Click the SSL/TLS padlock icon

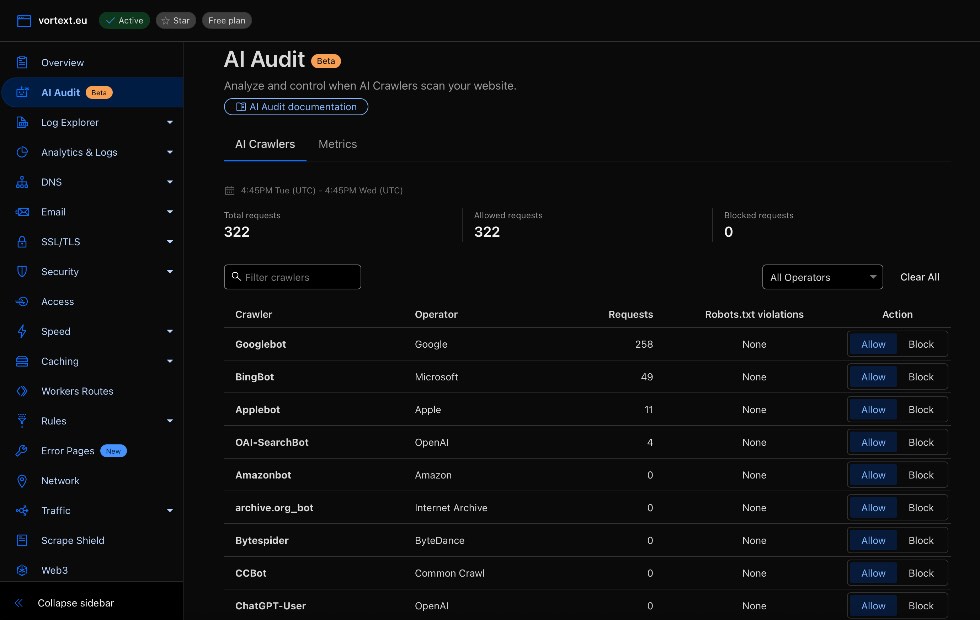point(22,242)
